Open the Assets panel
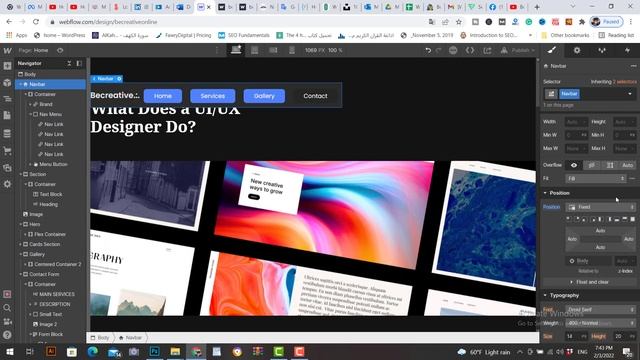 (7, 168)
